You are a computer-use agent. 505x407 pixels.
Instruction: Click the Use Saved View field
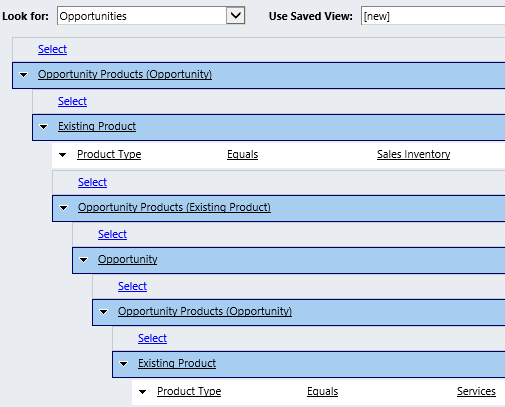[433, 16]
